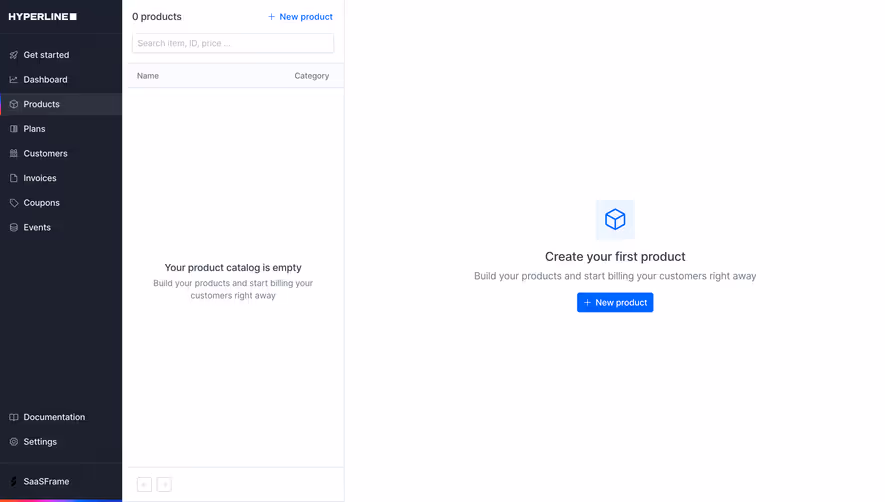Click next page pagination arrow
Screen dimensions: 885x502
point(164,484)
